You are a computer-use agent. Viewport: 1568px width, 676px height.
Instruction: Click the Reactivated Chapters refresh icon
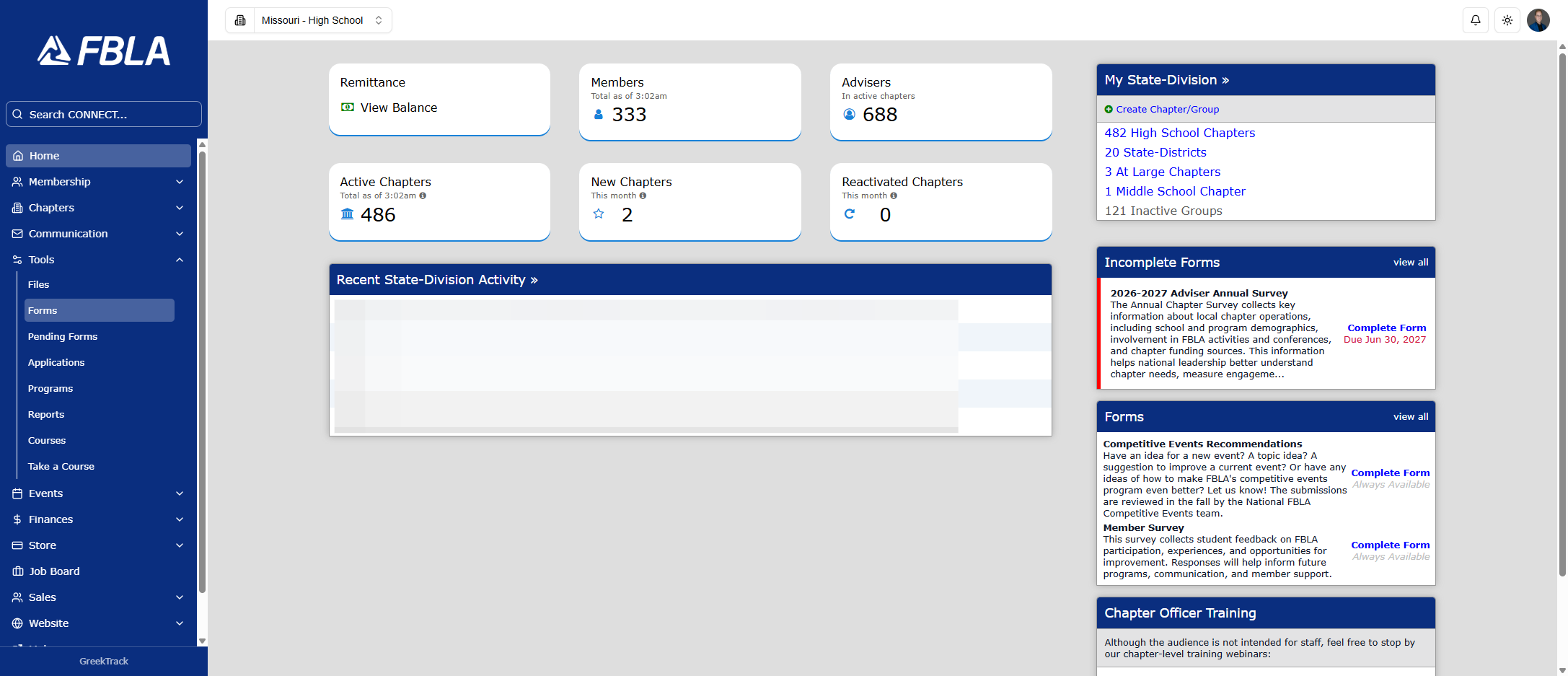(850, 214)
